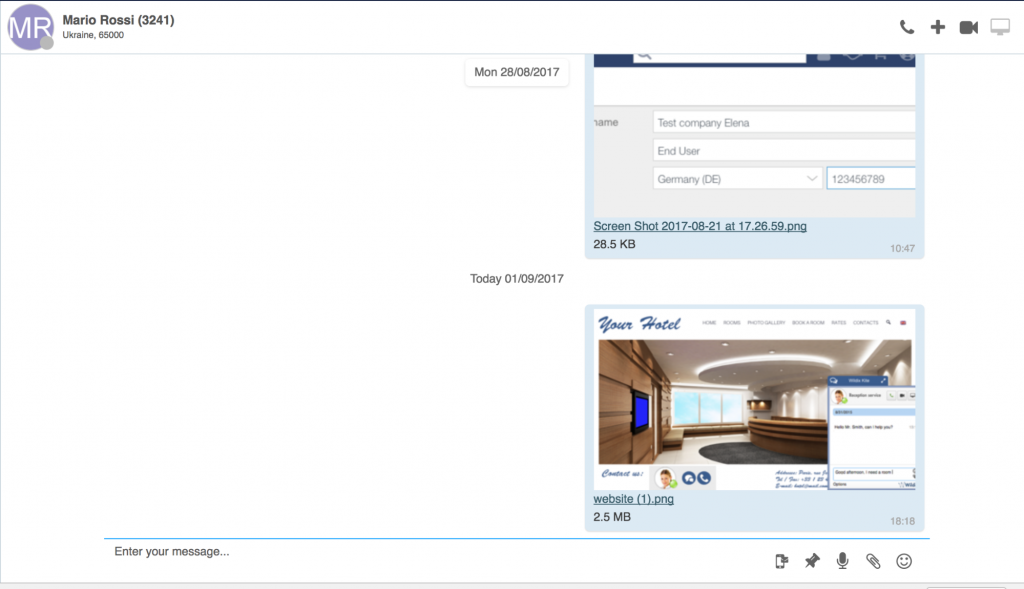1024x589 pixels.
Task: Start a video call using camera icon
Action: [x=968, y=27]
